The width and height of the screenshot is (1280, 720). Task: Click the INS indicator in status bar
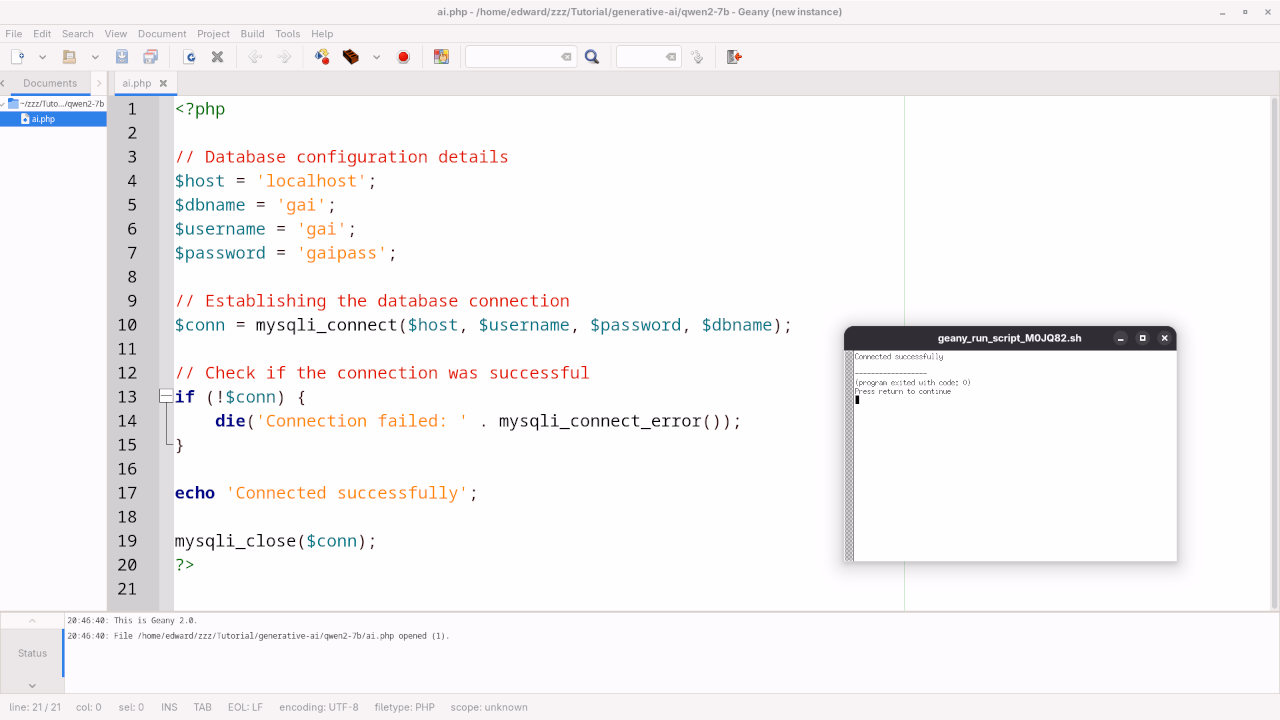click(169, 707)
